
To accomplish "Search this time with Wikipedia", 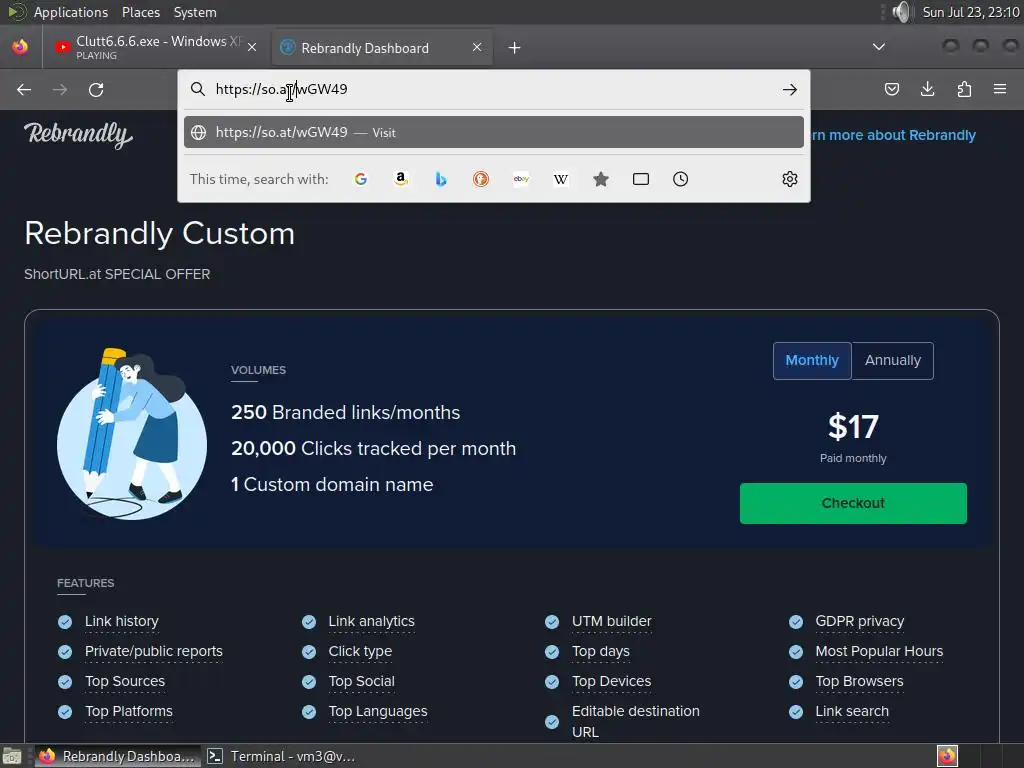I will tap(561, 179).
